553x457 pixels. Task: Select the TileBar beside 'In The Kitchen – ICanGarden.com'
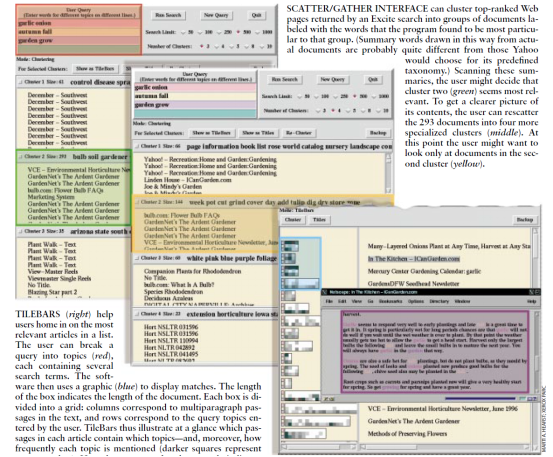click(288, 258)
